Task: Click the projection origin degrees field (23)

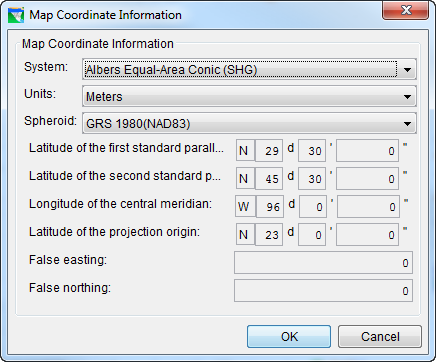Action: point(269,234)
